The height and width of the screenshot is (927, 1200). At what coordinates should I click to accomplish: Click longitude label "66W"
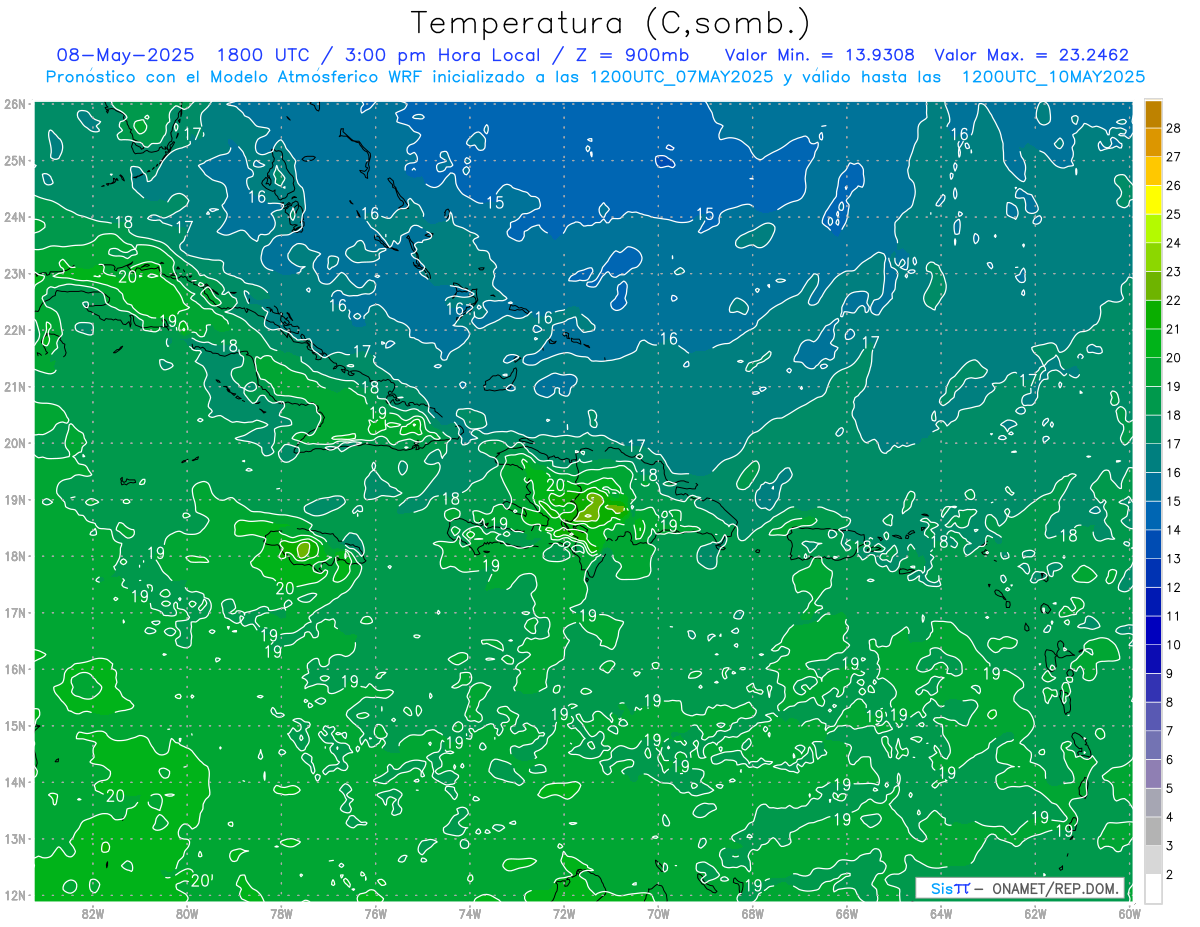click(x=847, y=913)
